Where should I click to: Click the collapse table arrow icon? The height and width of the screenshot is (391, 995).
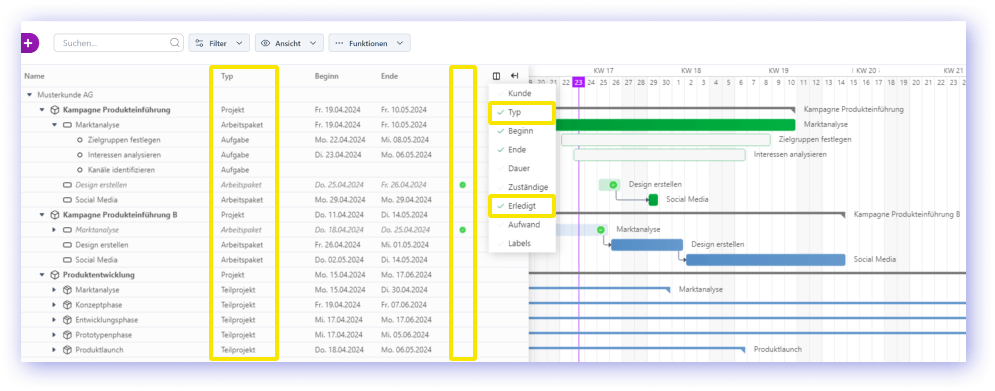point(515,76)
